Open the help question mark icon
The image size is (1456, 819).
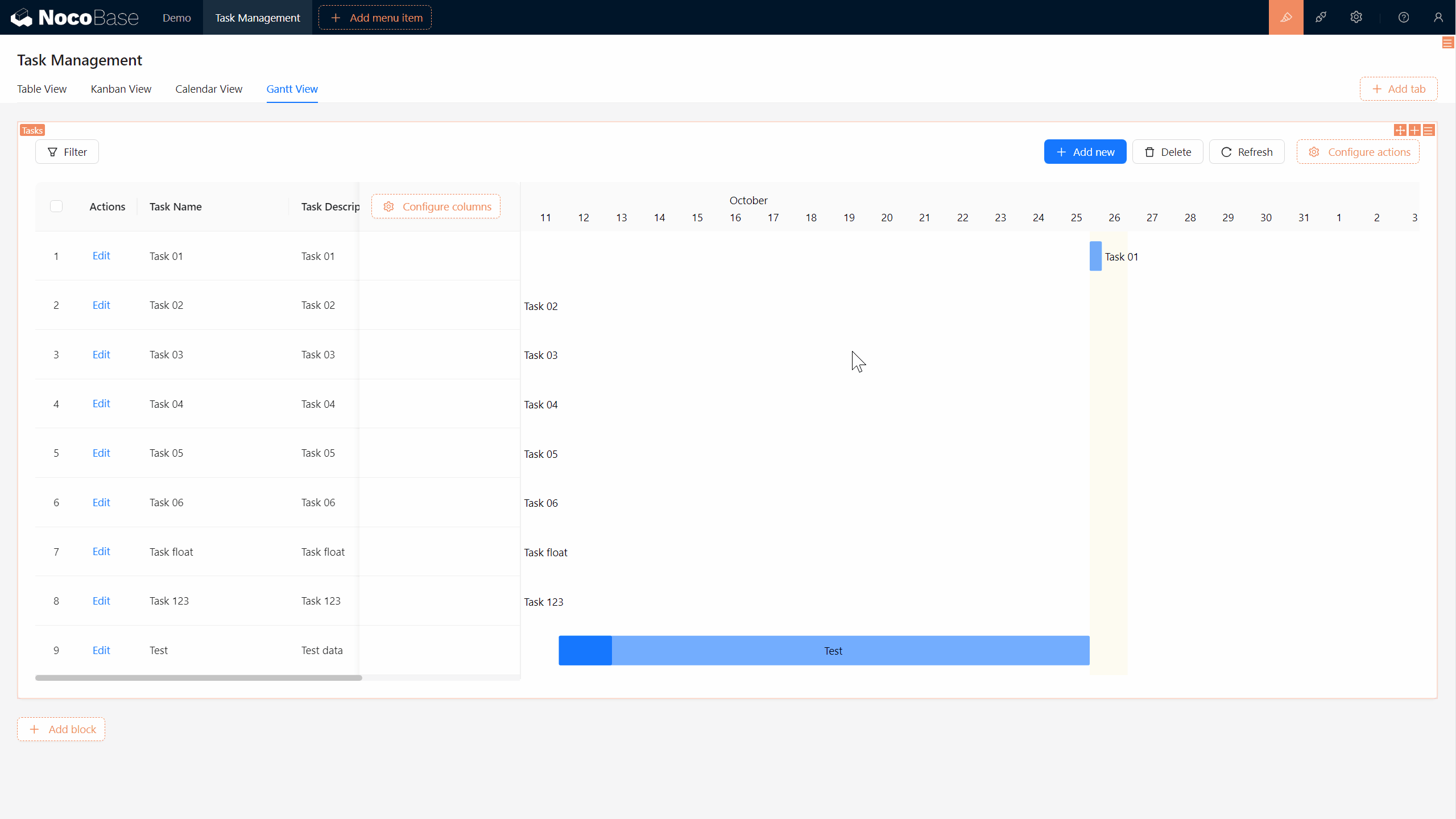1404,18
